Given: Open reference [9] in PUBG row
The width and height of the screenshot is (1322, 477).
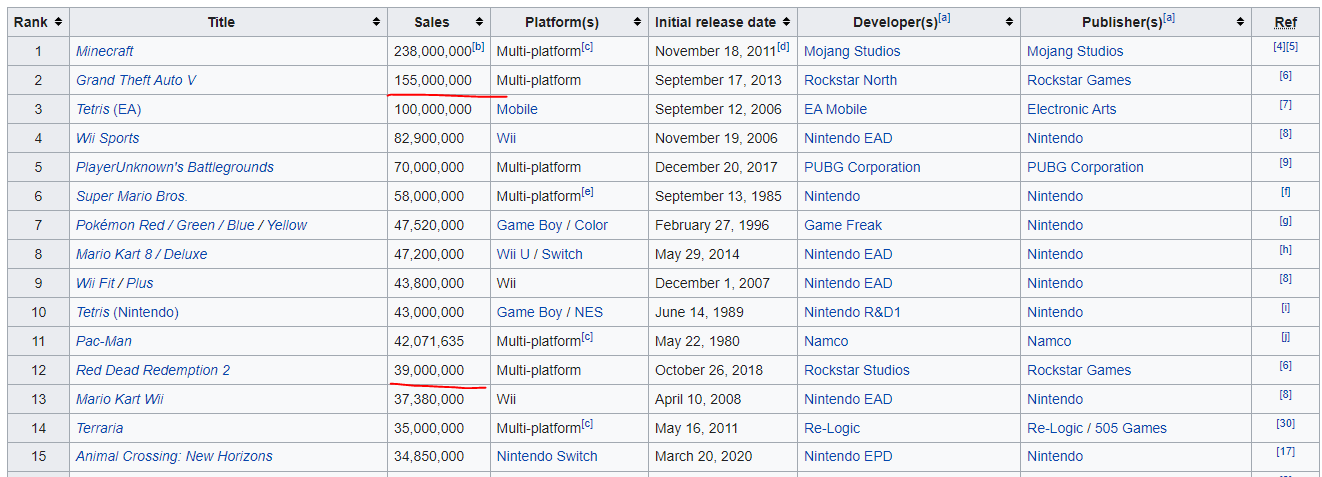Looking at the screenshot, I should click(x=1285, y=162).
